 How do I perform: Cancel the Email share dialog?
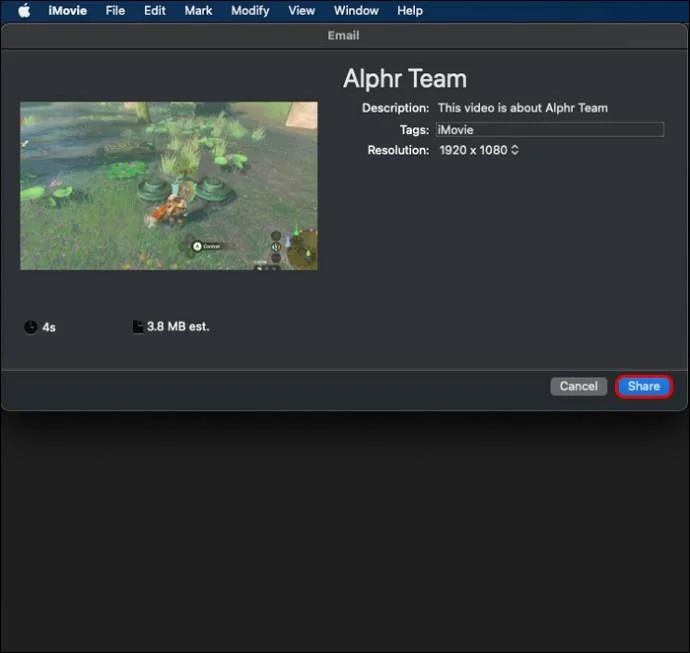coord(579,386)
